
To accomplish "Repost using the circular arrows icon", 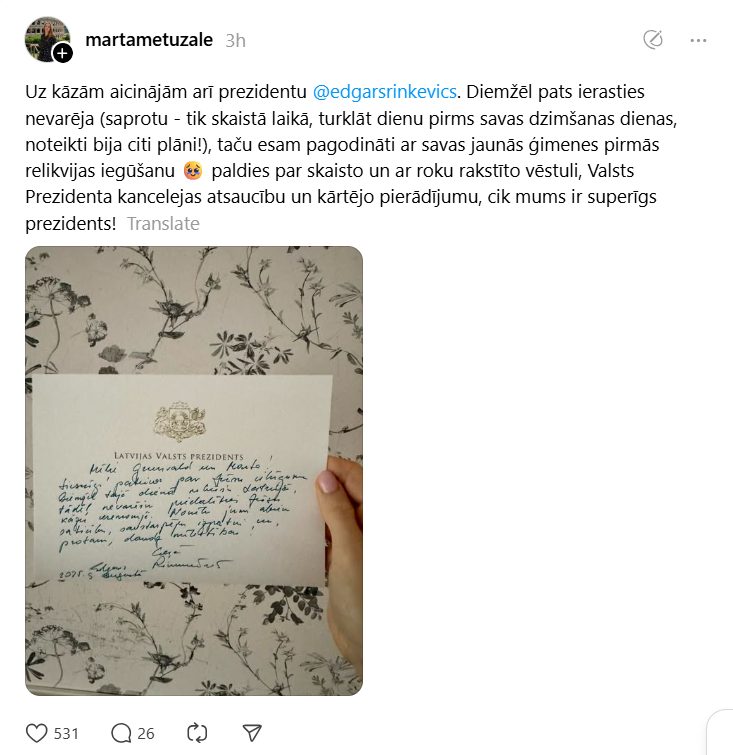I will point(197,733).
